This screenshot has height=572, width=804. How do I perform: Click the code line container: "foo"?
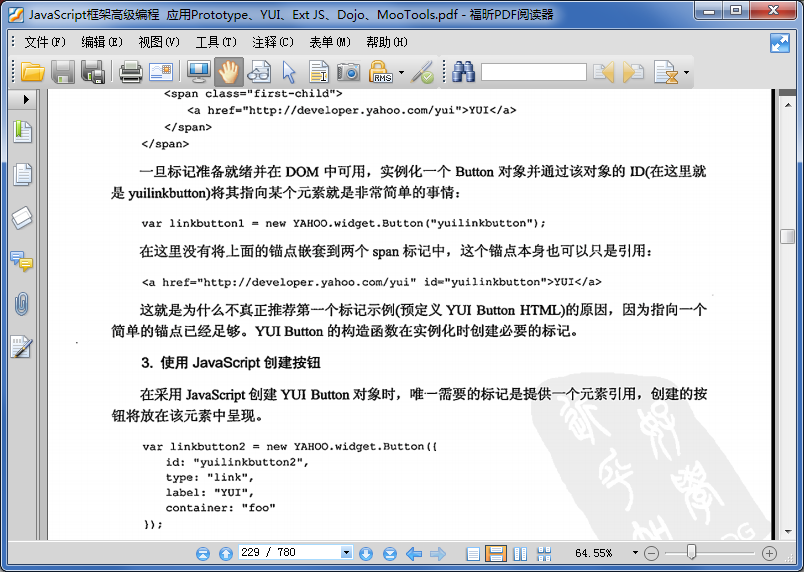coord(220,508)
